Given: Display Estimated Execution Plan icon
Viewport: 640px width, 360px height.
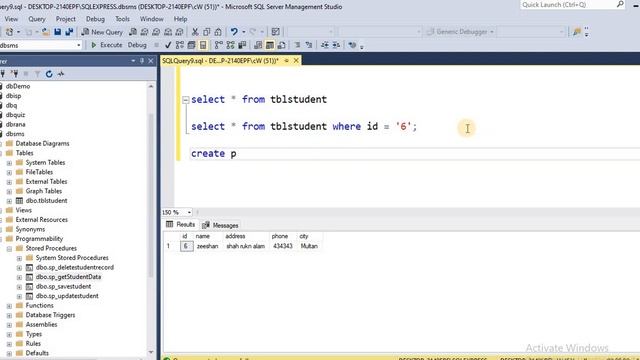Looking at the screenshot, I should [x=180, y=45].
